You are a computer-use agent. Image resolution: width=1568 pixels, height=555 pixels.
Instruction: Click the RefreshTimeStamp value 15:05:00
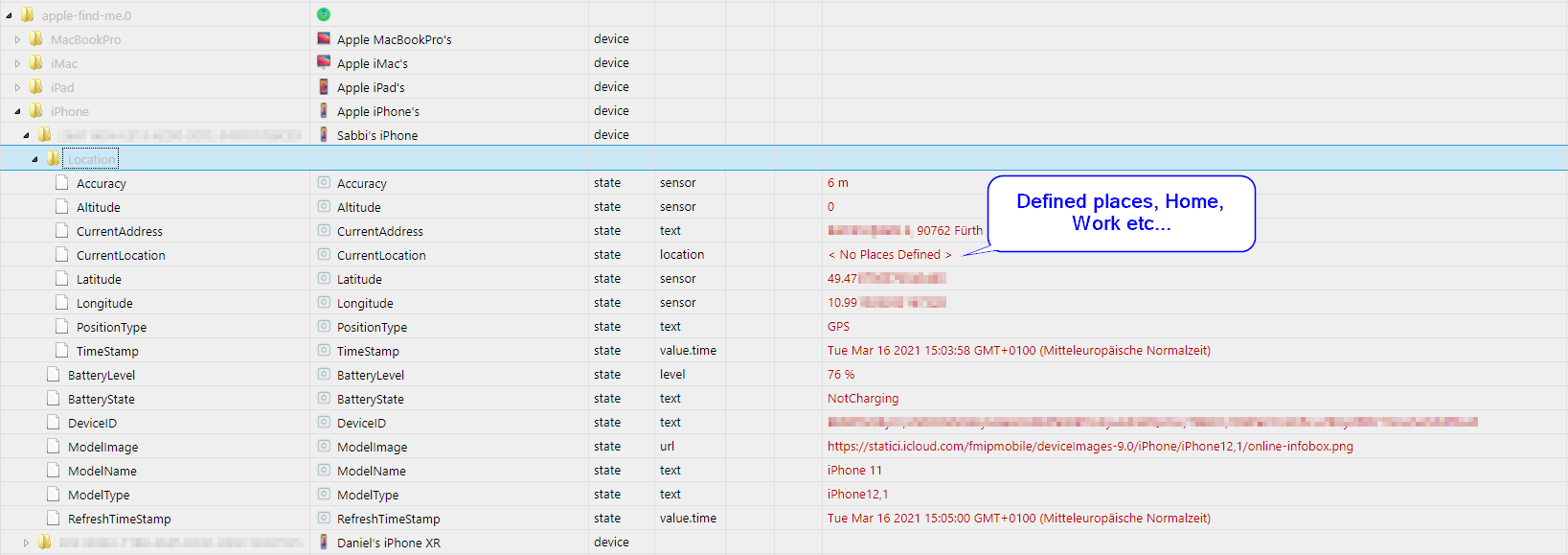[1019, 518]
